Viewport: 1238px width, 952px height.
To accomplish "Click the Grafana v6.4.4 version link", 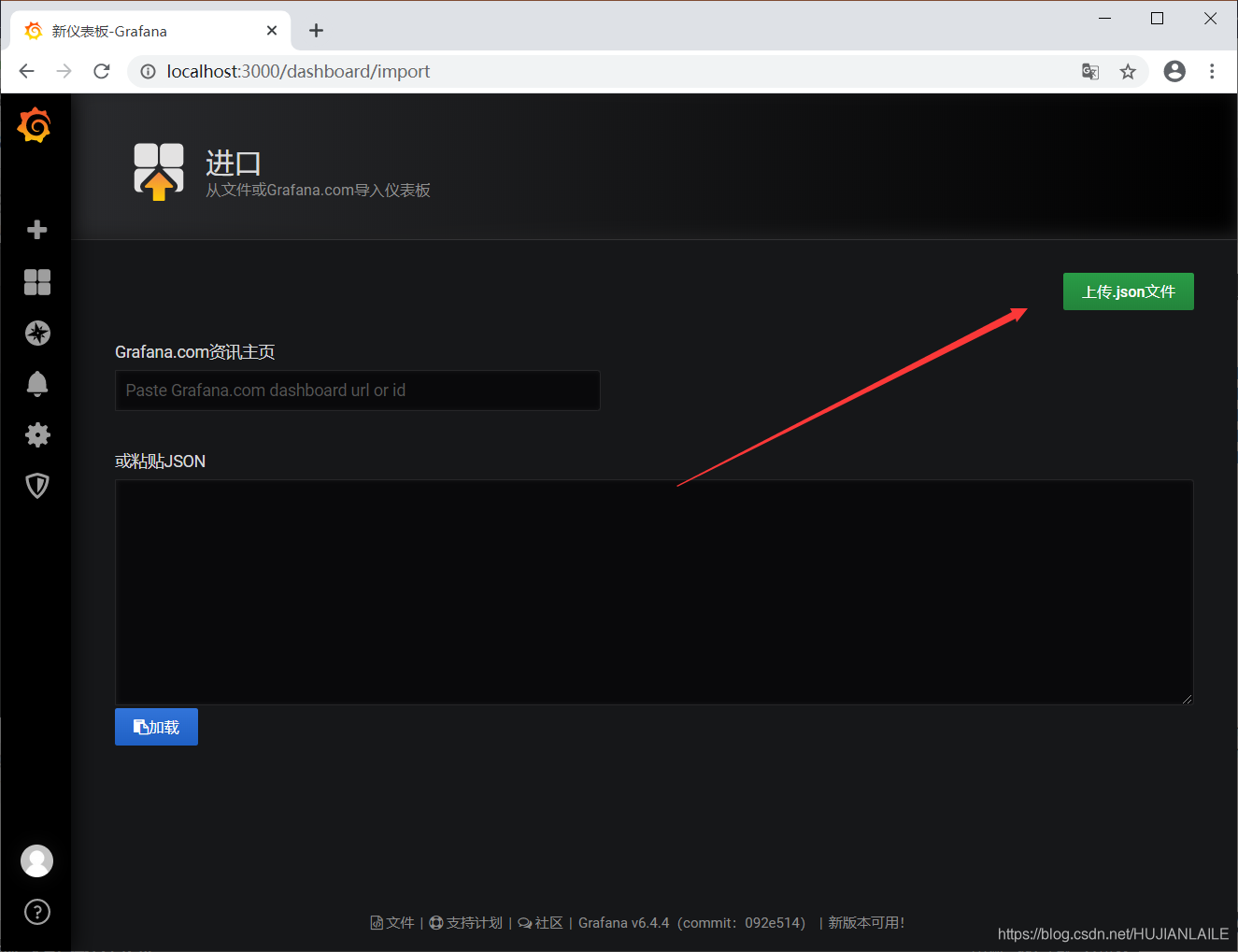I will tap(691, 923).
